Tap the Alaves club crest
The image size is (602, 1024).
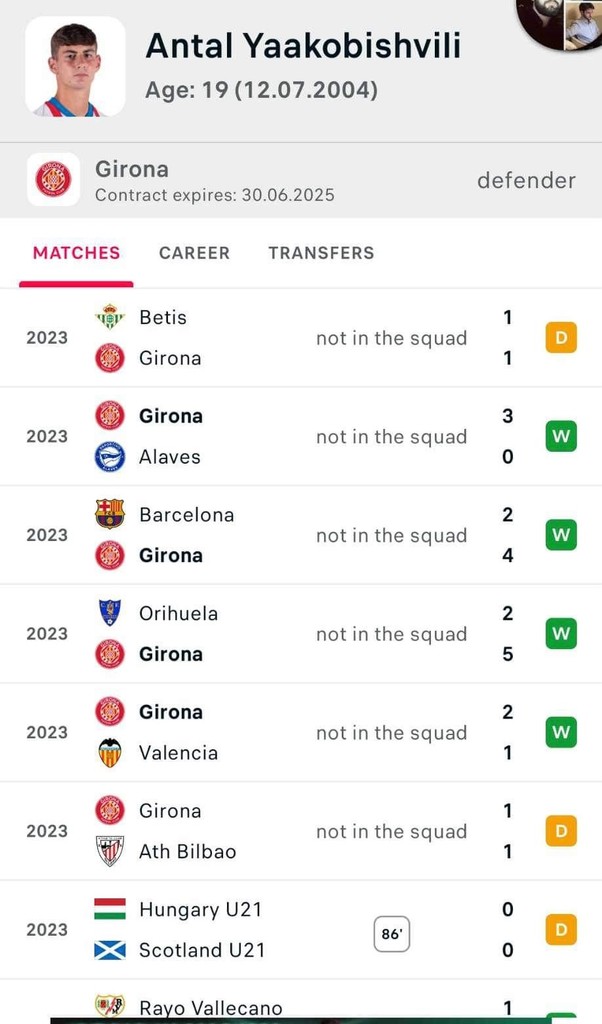pos(110,456)
